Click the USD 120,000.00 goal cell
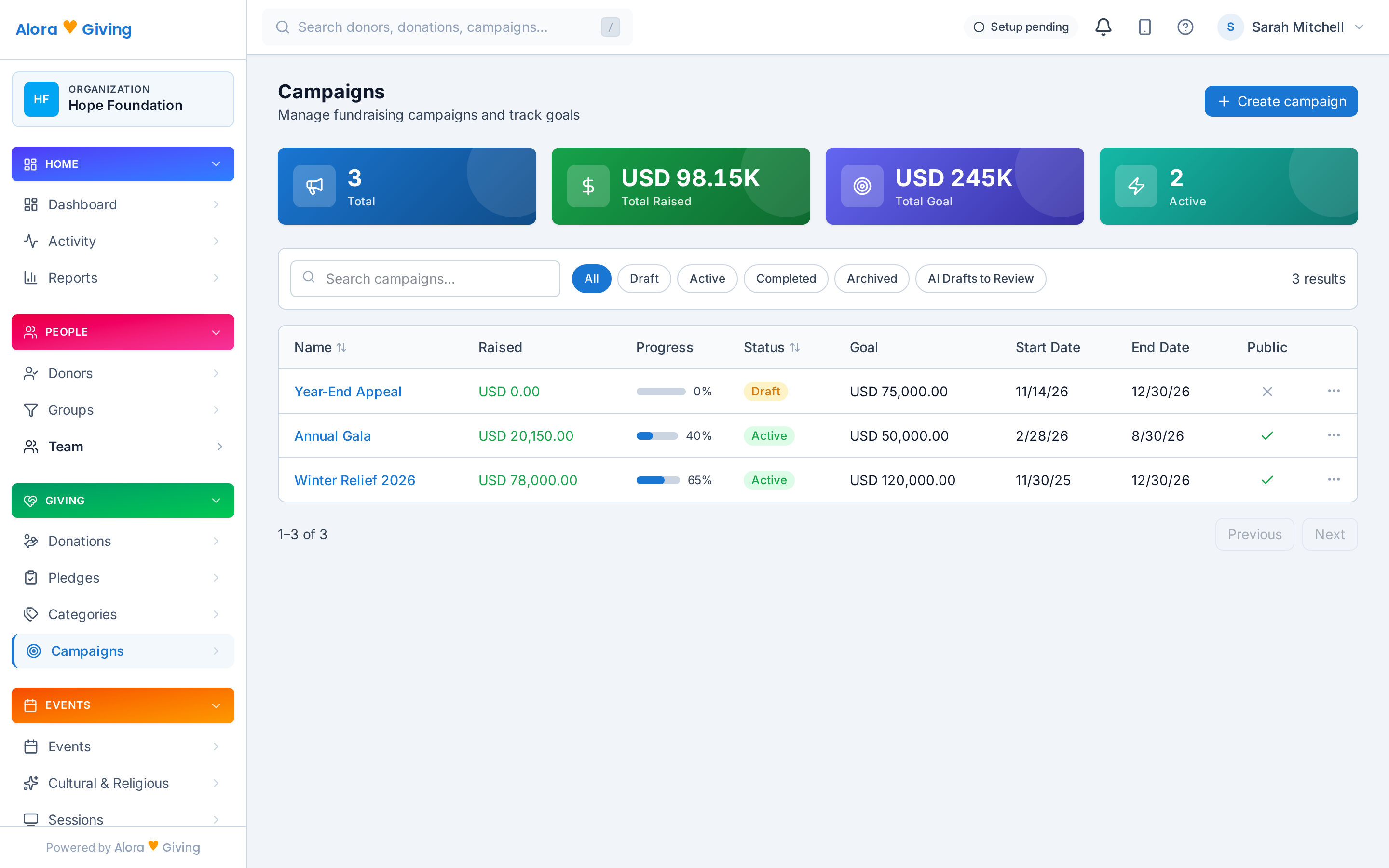This screenshot has width=1389, height=868. 902,480
